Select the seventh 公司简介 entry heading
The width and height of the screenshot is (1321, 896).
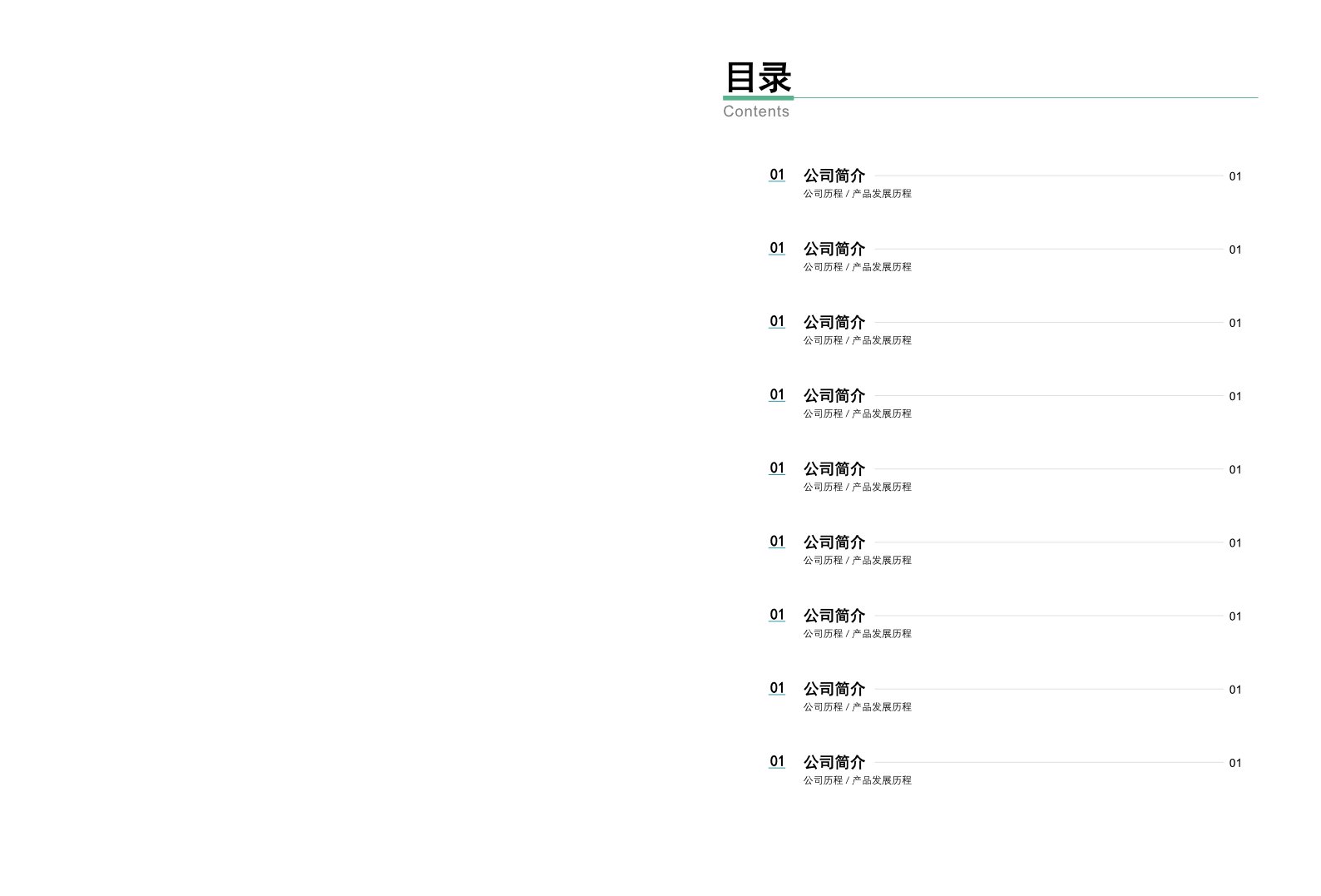click(x=834, y=615)
